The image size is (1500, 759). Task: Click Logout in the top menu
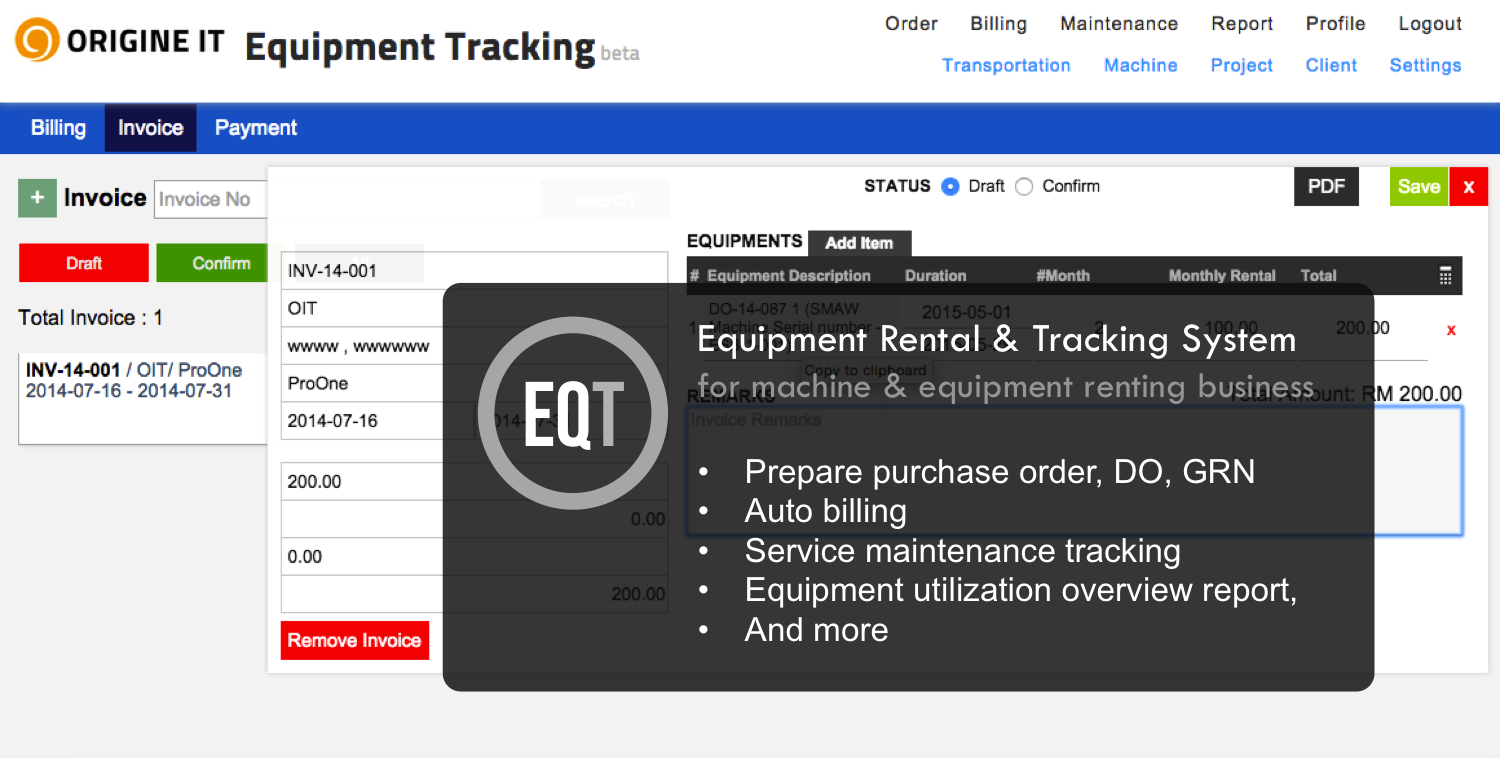[1430, 24]
